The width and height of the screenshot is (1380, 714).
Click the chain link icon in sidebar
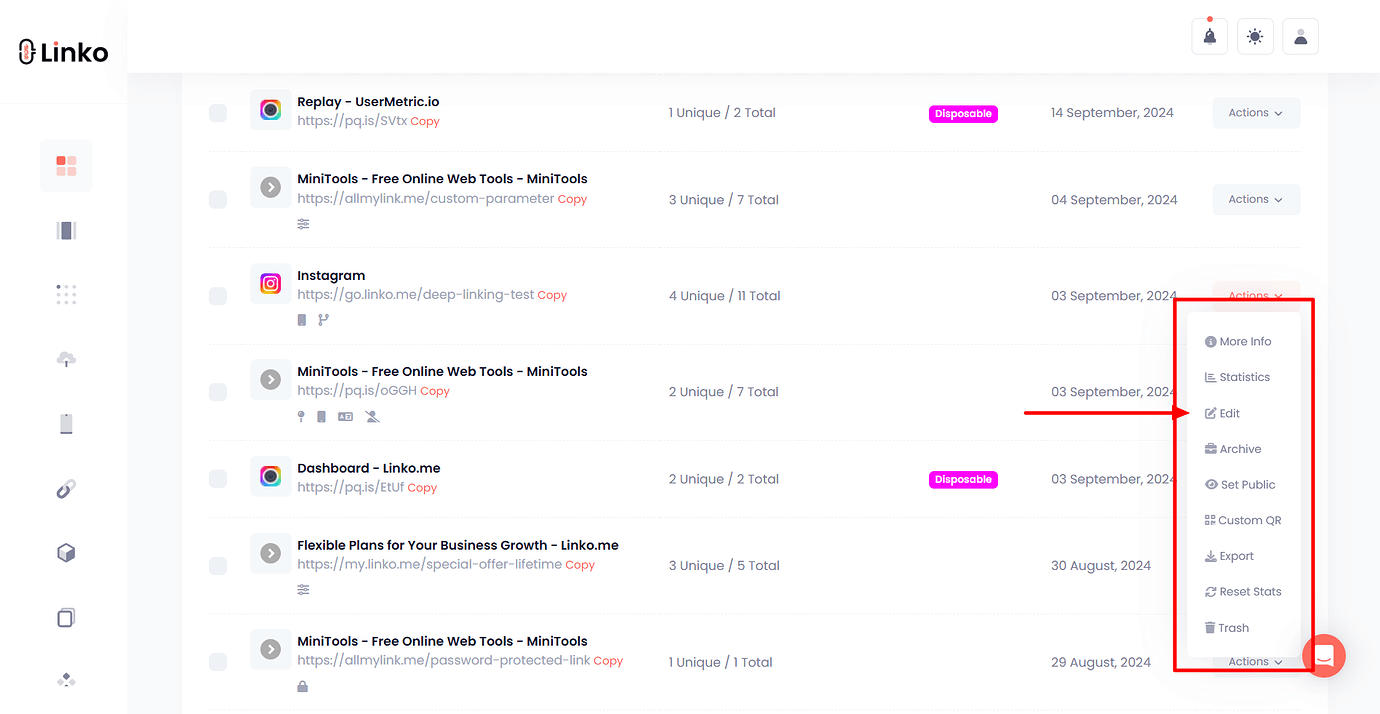tap(66, 489)
